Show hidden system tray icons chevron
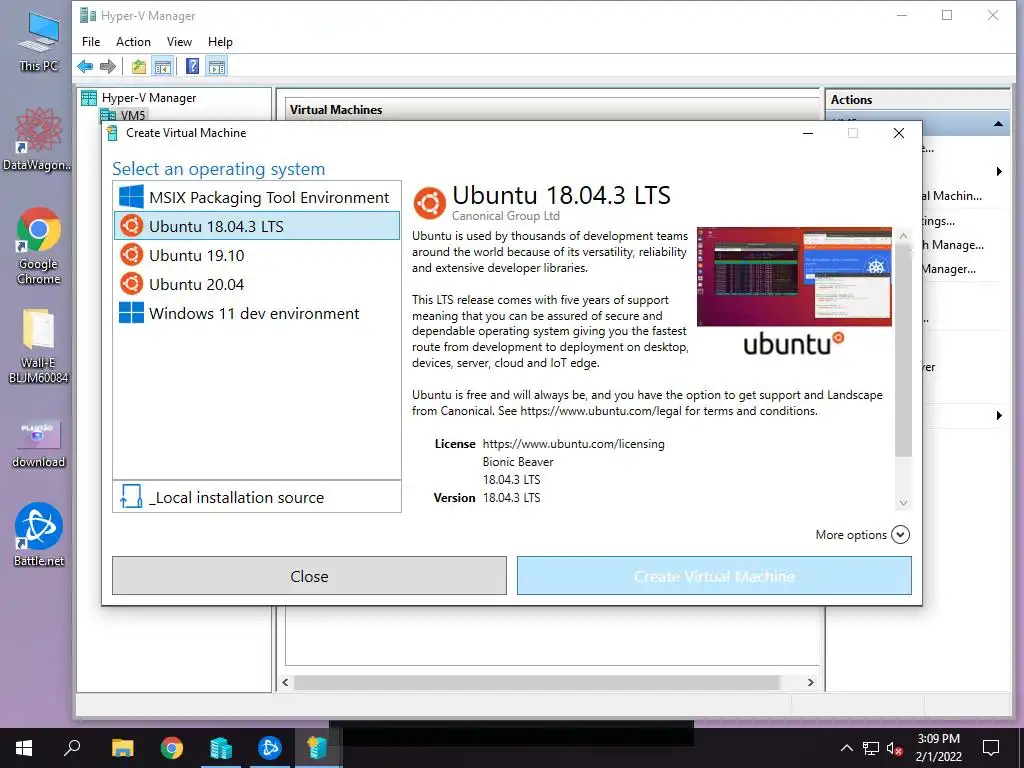This screenshot has width=1024, height=768. 846,748
